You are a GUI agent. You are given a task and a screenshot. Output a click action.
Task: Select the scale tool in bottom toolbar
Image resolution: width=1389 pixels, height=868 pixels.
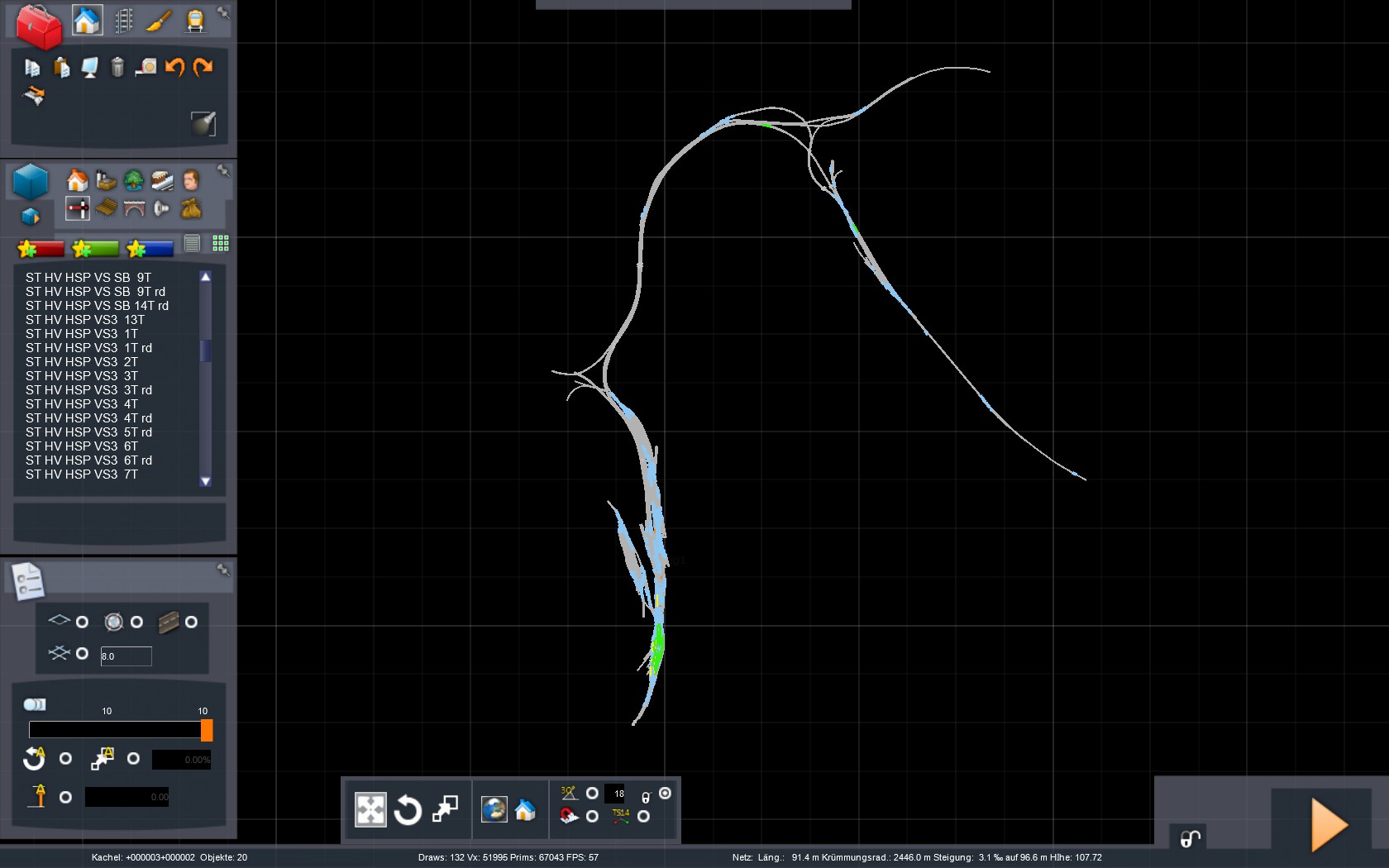coord(445,810)
